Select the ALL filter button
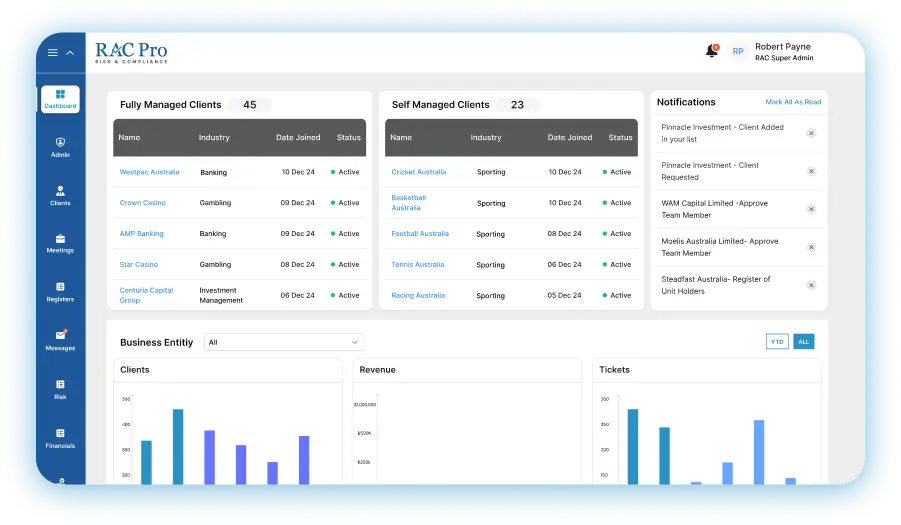 [803, 342]
